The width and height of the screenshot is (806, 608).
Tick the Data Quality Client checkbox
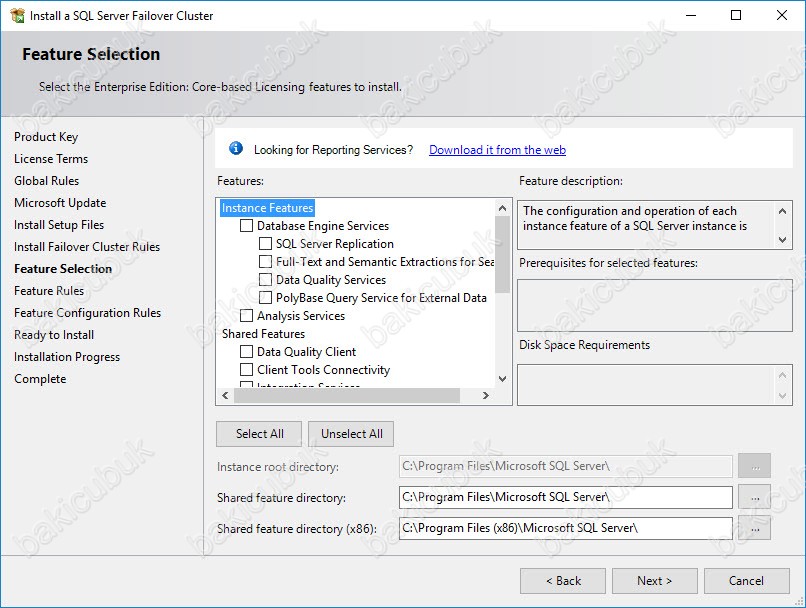tap(247, 352)
